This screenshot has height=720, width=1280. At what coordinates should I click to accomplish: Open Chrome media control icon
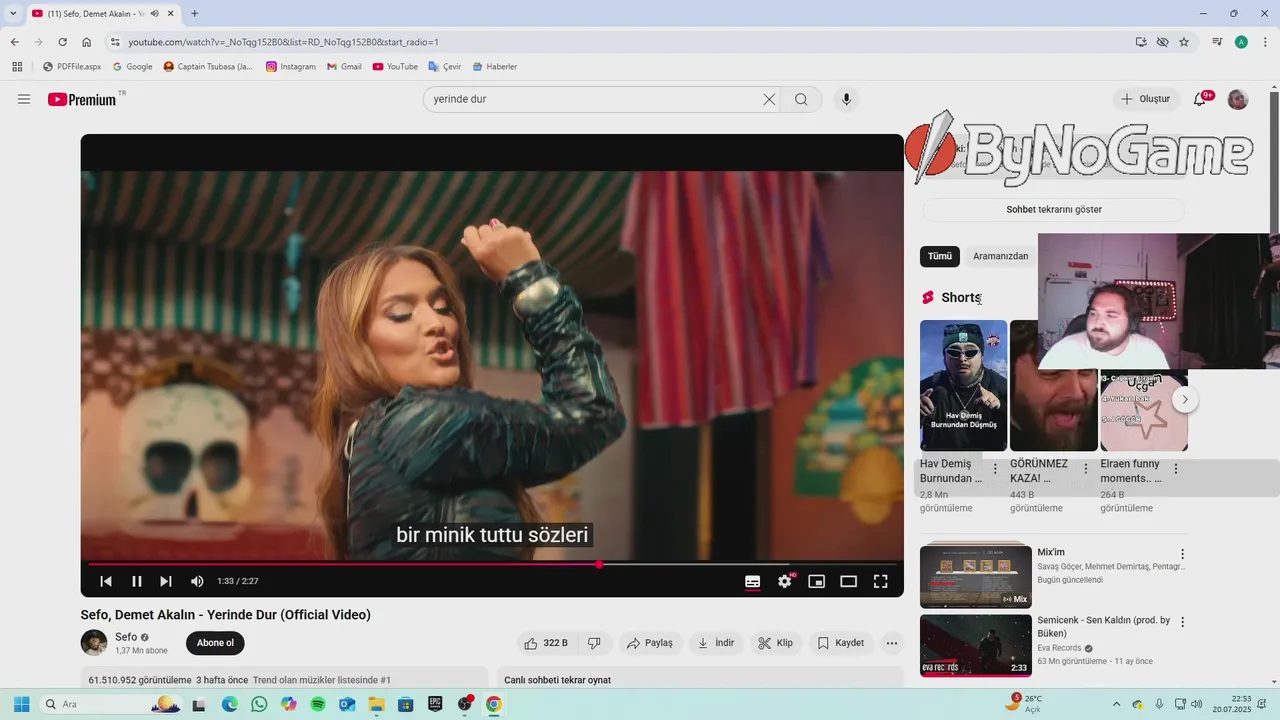click(1217, 42)
